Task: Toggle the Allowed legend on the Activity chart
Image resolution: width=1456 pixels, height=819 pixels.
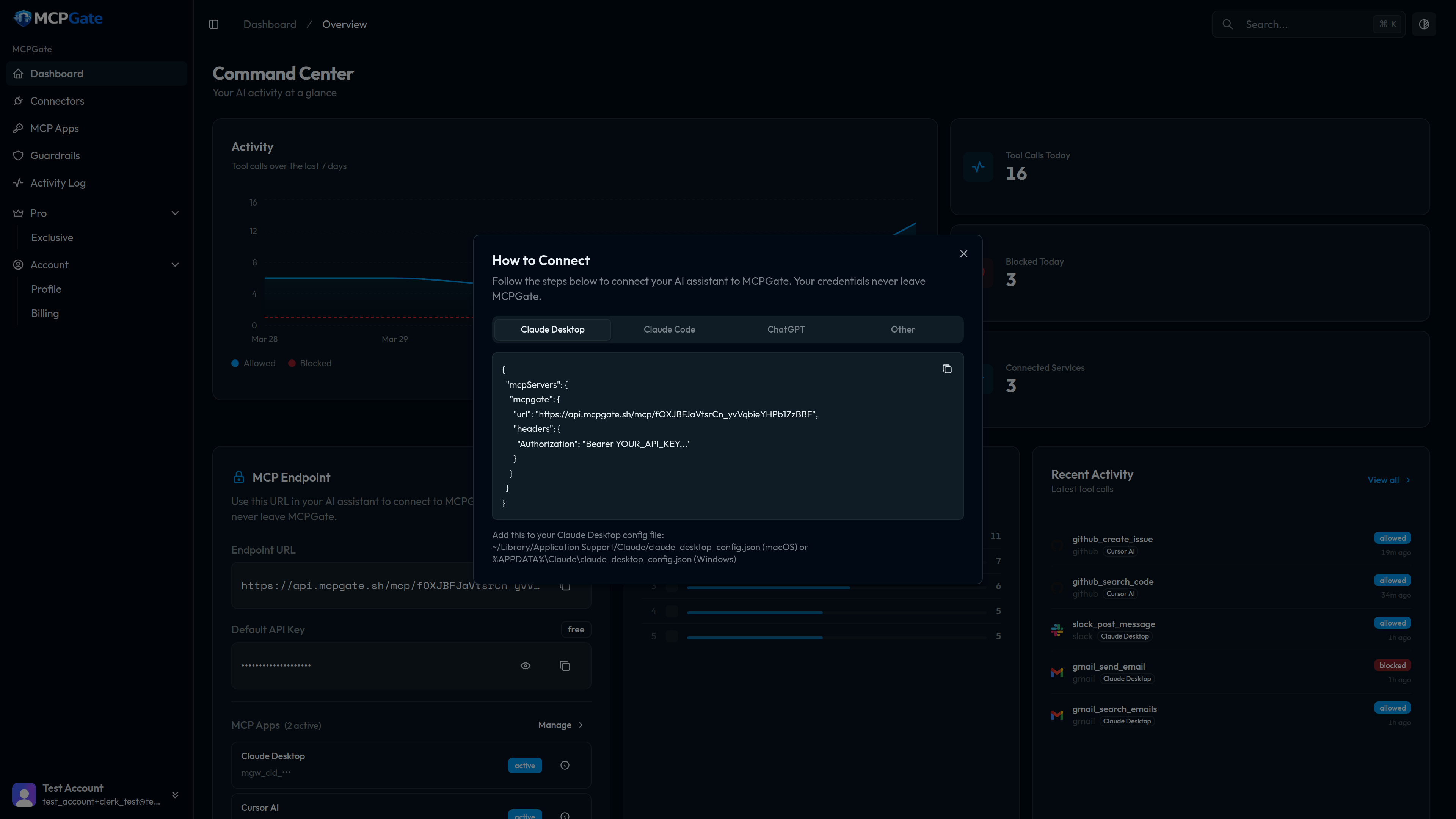Action: [253, 363]
